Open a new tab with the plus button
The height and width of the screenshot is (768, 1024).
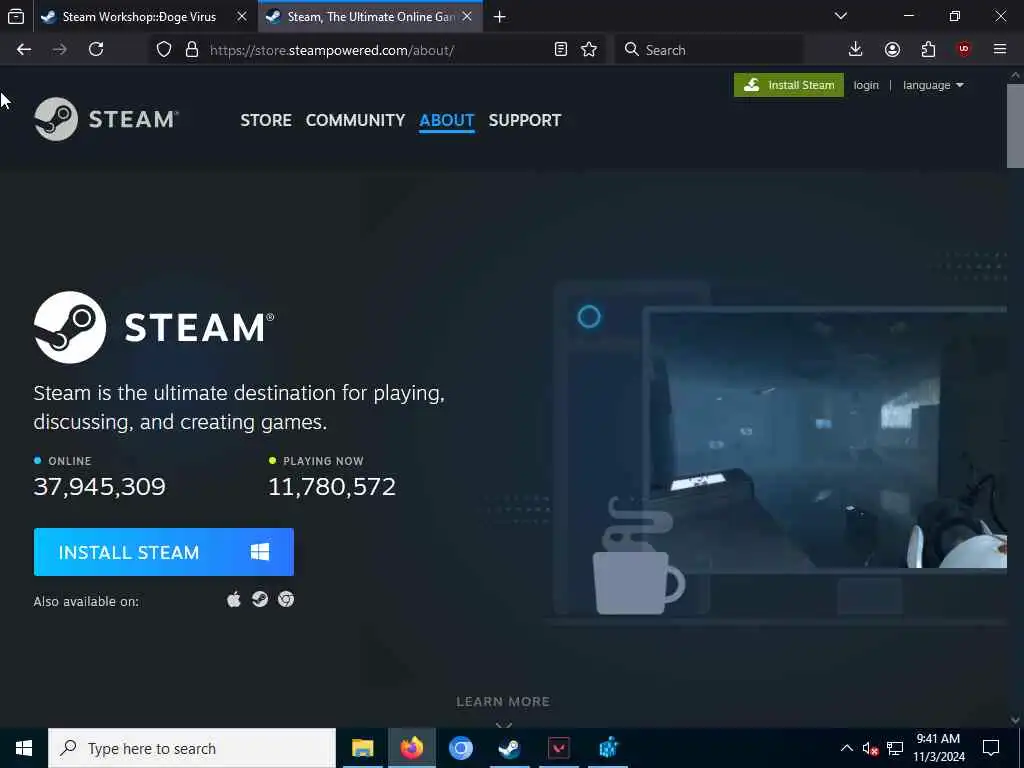point(500,17)
